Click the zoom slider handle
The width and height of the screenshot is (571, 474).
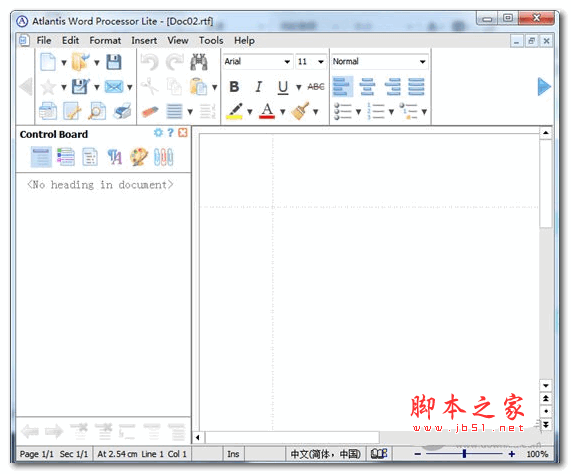(x=464, y=454)
